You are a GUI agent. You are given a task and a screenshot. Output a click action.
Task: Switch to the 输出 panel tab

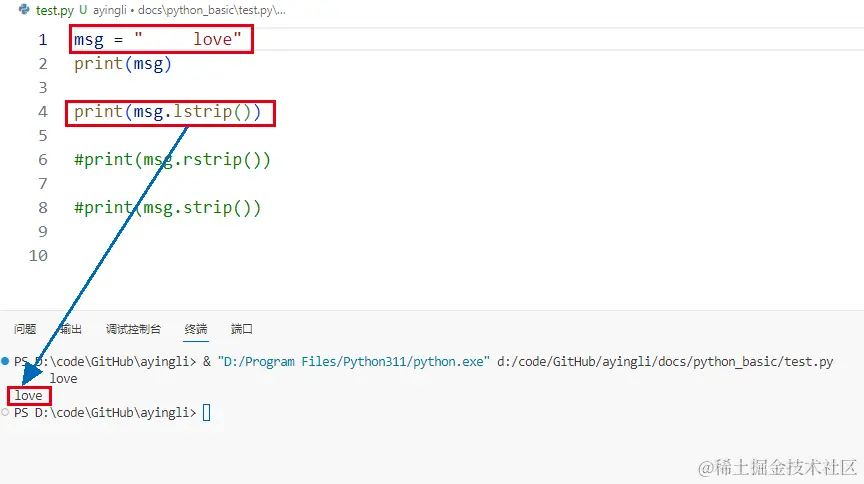click(x=70, y=329)
